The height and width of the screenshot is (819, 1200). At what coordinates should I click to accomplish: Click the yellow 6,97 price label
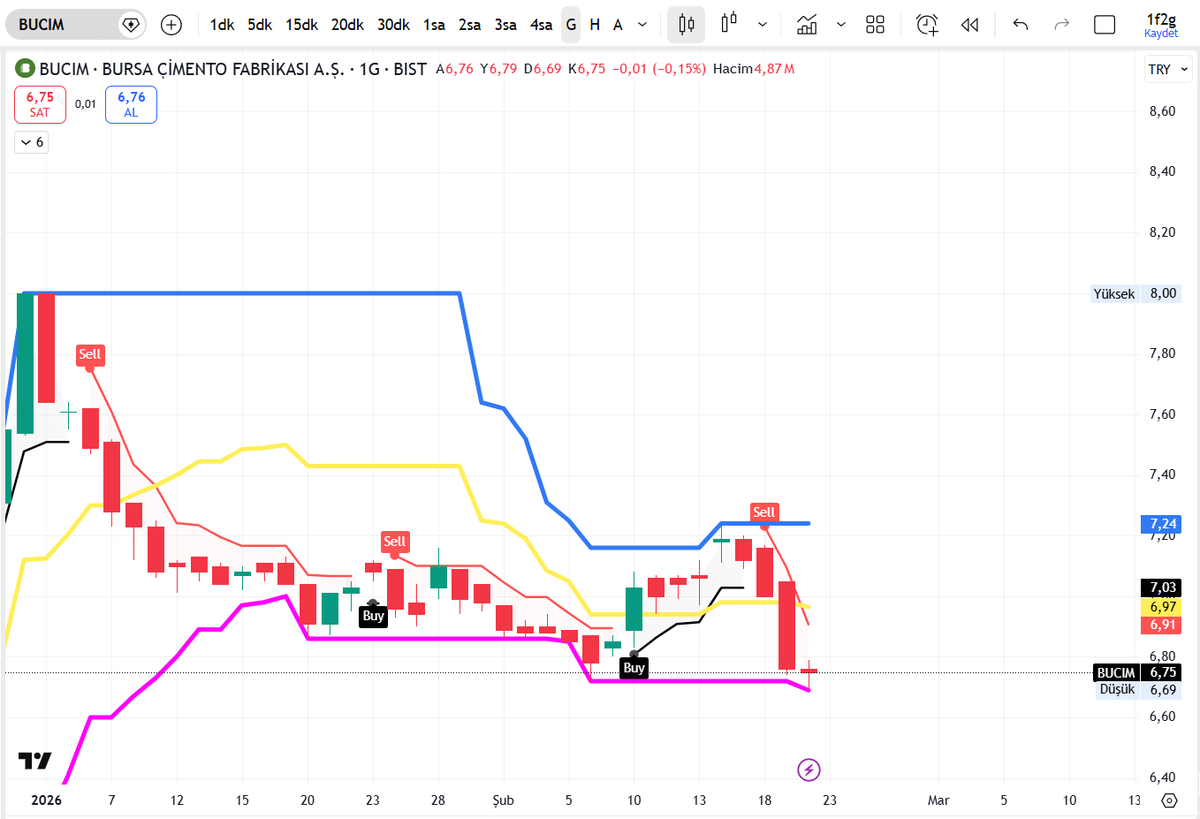tap(1160, 607)
